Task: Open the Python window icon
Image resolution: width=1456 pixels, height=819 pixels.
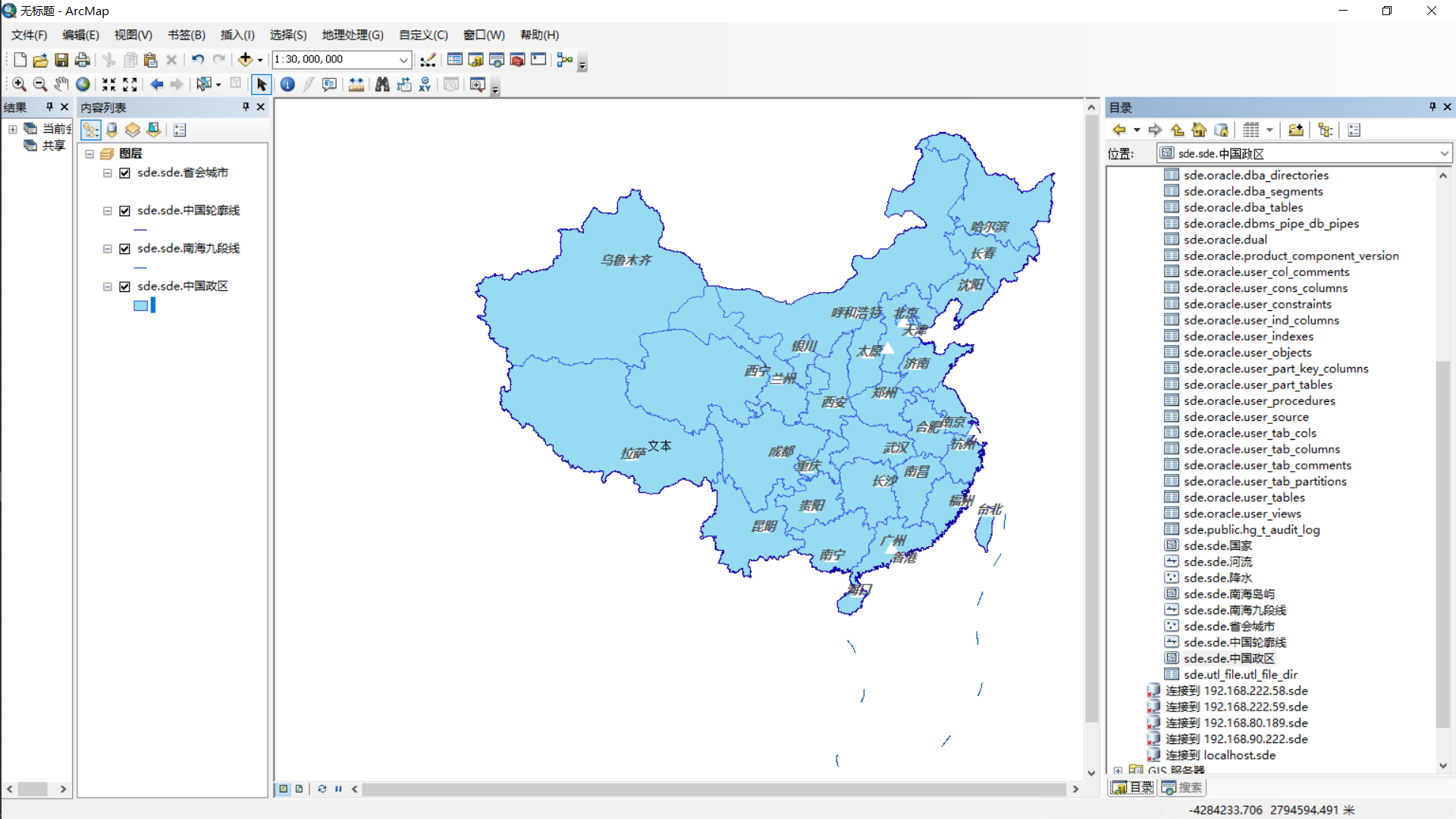Action: (538, 60)
